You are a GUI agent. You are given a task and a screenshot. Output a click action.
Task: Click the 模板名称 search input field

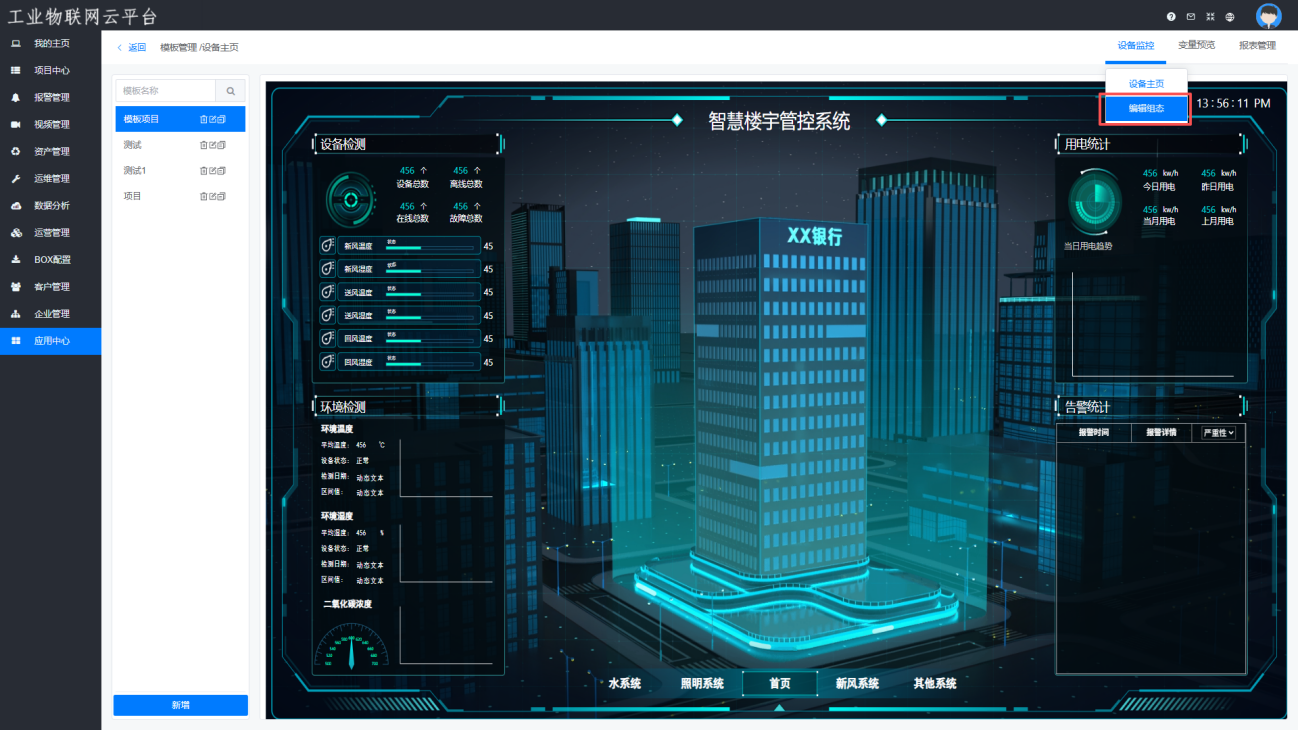tap(166, 91)
